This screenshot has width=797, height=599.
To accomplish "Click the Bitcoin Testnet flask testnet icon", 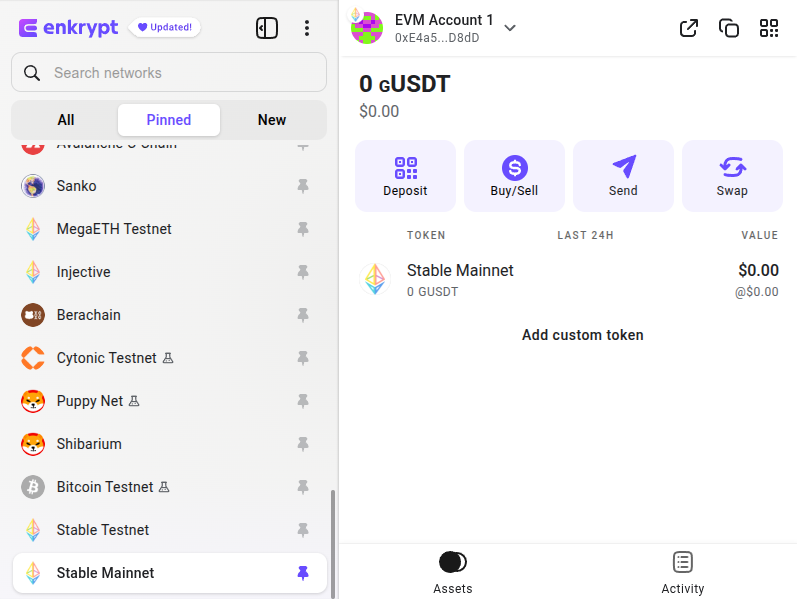I will pyautogui.click(x=164, y=487).
